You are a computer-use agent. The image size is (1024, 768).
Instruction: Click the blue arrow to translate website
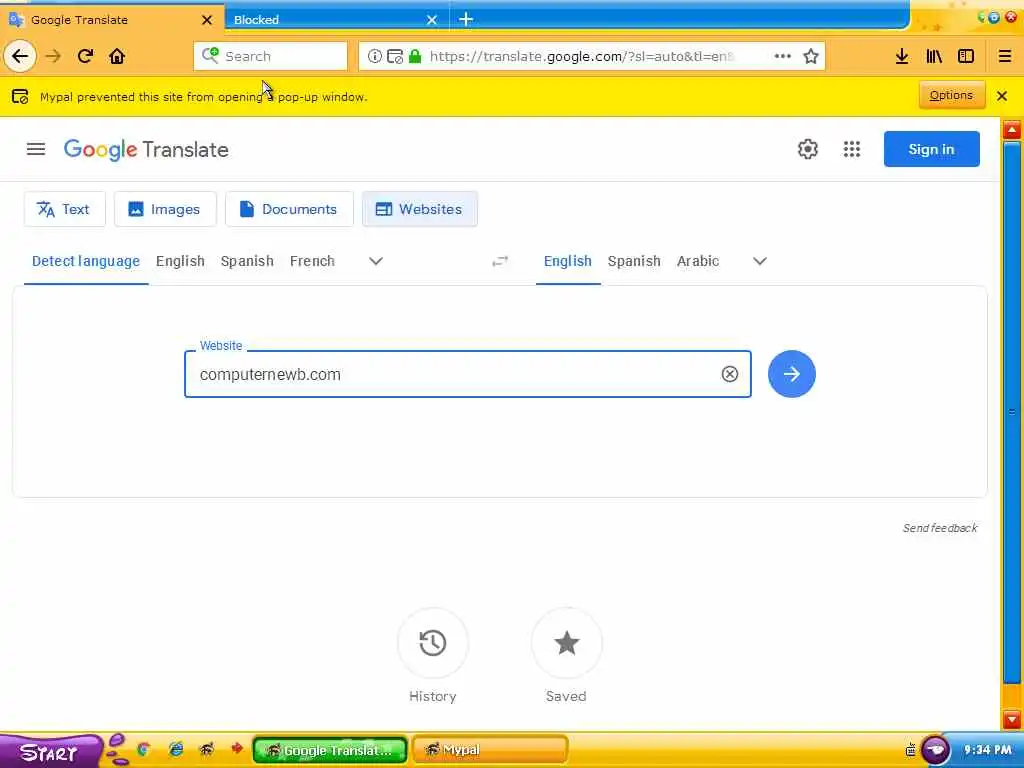792,374
